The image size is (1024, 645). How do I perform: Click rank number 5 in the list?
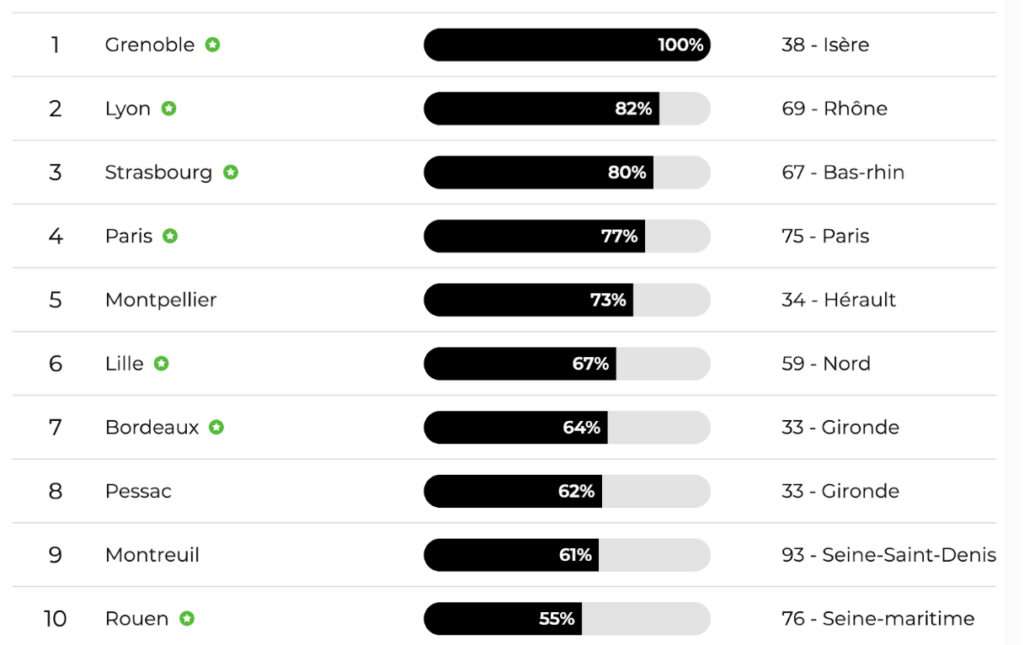55,300
